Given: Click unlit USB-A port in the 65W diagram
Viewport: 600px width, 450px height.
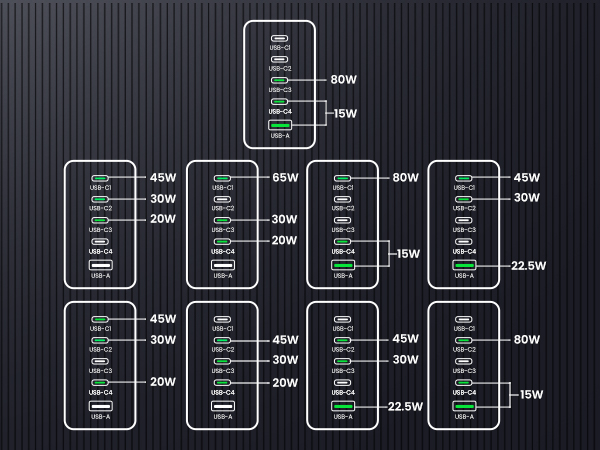Looking at the screenshot, I should pos(223,265).
